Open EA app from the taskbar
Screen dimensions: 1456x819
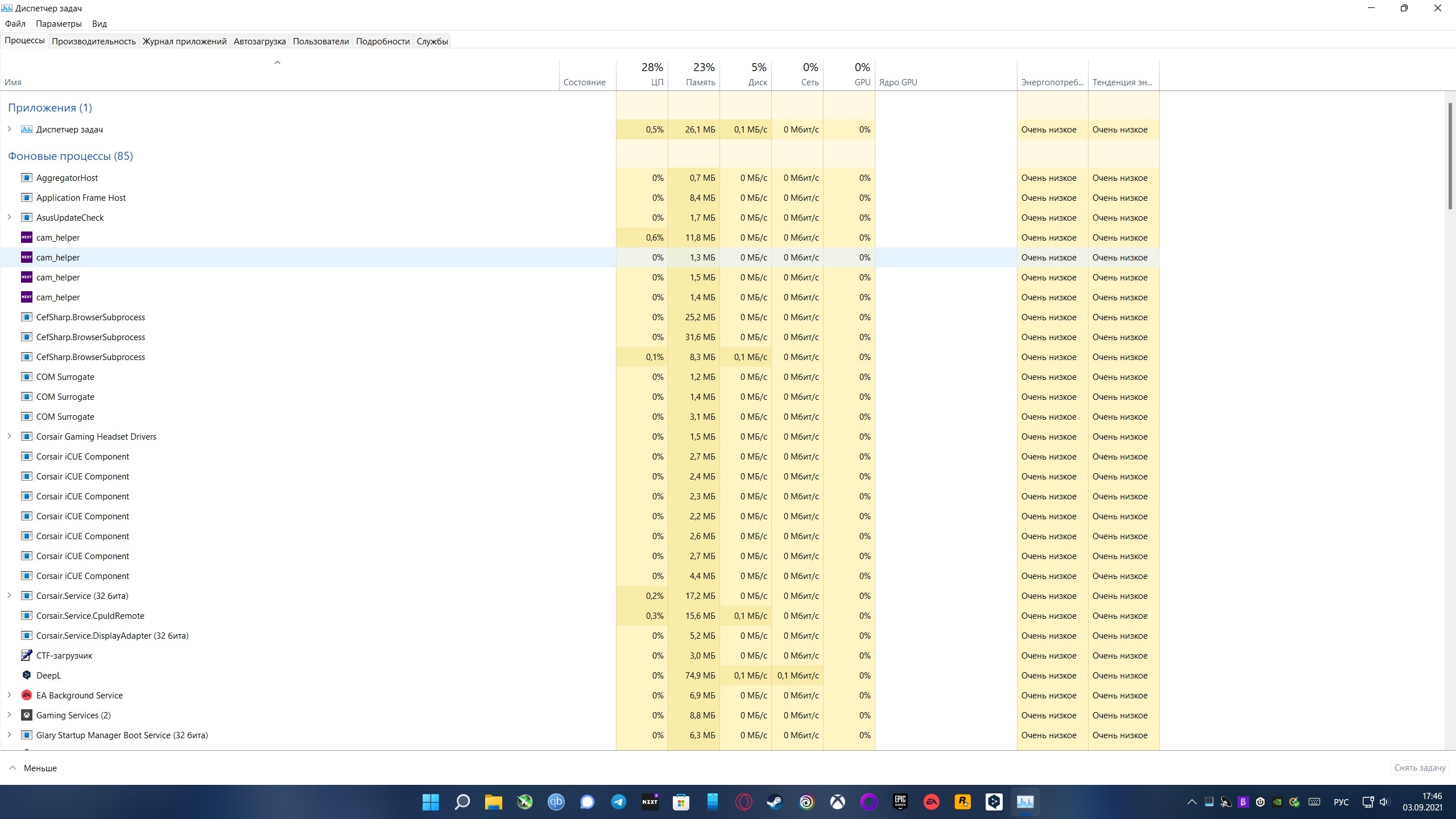pyautogui.click(x=931, y=802)
